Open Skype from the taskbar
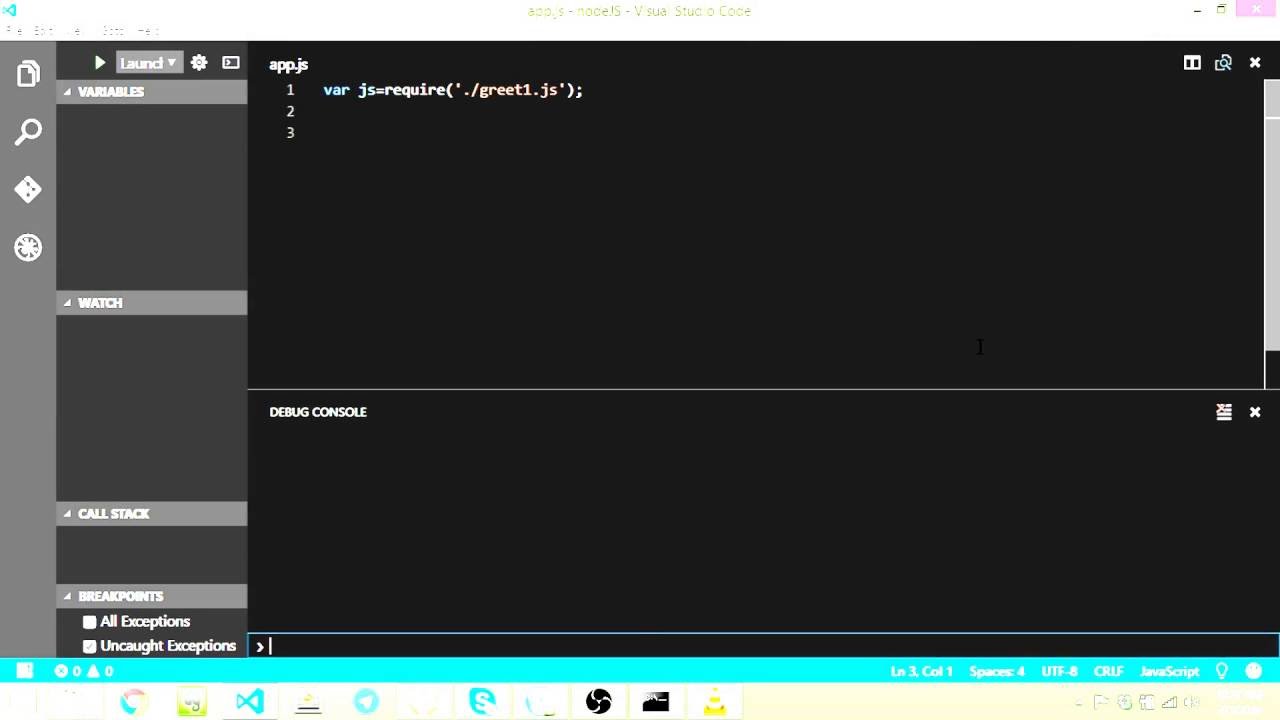This screenshot has height=720, width=1280. 482,702
